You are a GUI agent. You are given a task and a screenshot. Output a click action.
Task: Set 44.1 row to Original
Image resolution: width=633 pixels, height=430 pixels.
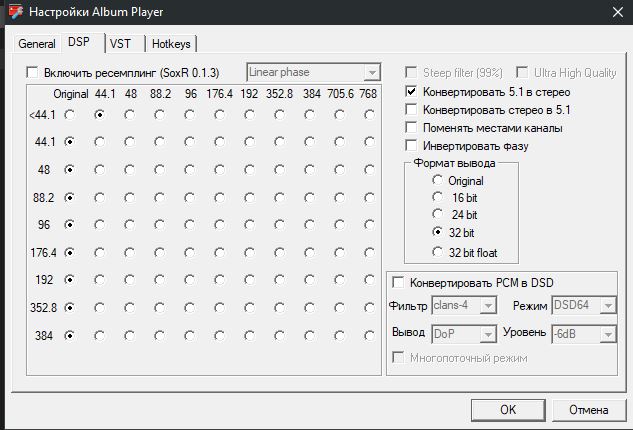(69, 142)
